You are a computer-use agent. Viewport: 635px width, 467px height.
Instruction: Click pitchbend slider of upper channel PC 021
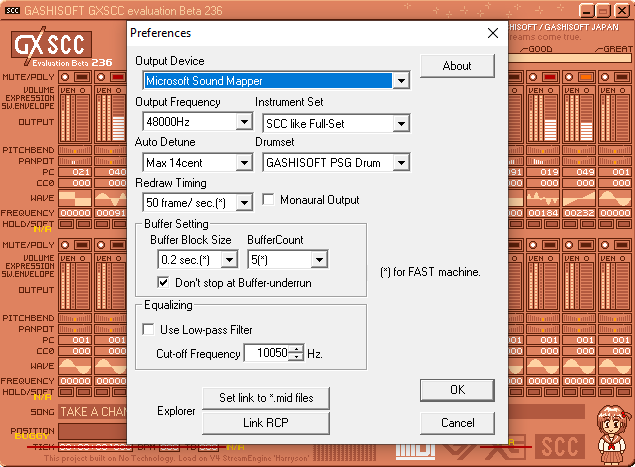click(75, 150)
